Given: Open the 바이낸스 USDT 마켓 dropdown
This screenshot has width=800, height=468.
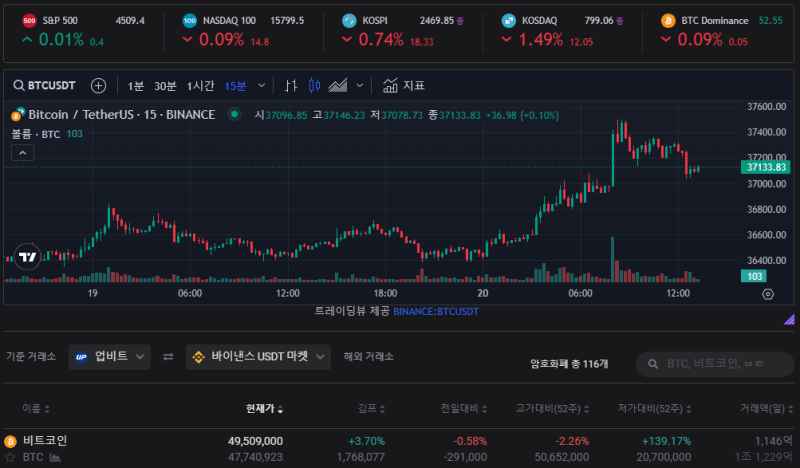Looking at the screenshot, I should [x=258, y=357].
